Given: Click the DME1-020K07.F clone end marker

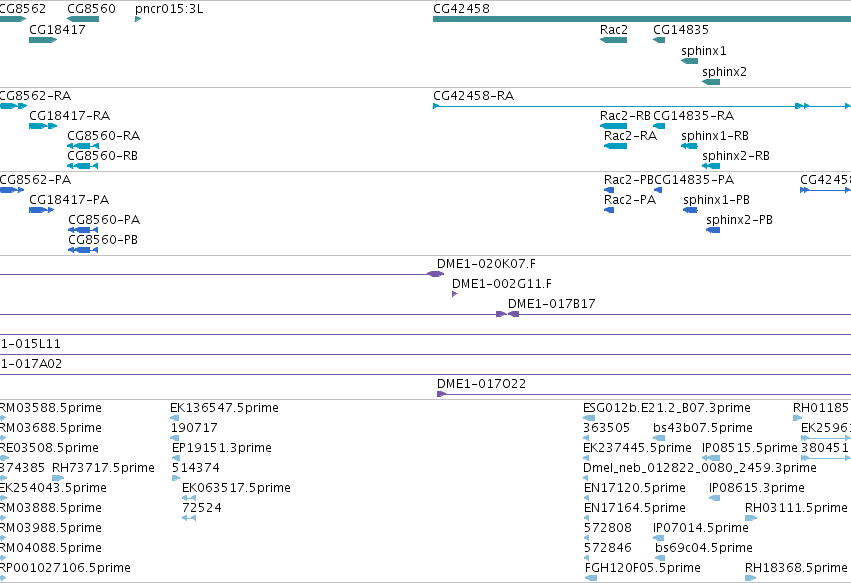Looking at the screenshot, I should click(x=436, y=274).
